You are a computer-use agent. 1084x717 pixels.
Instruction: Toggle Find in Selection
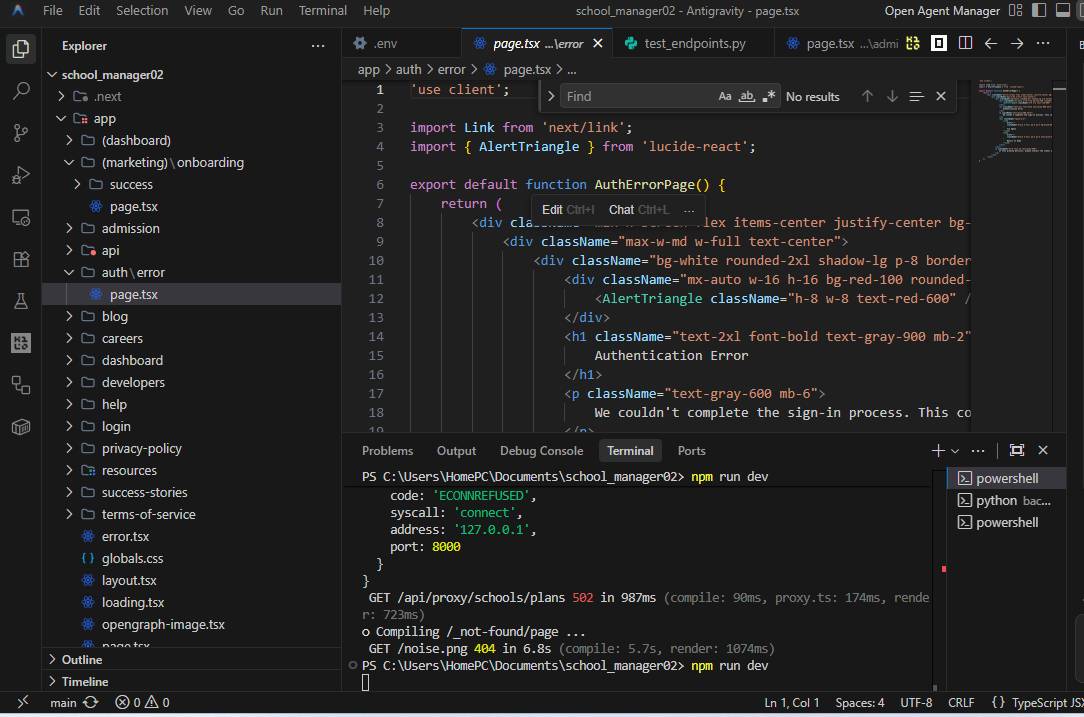(916, 96)
